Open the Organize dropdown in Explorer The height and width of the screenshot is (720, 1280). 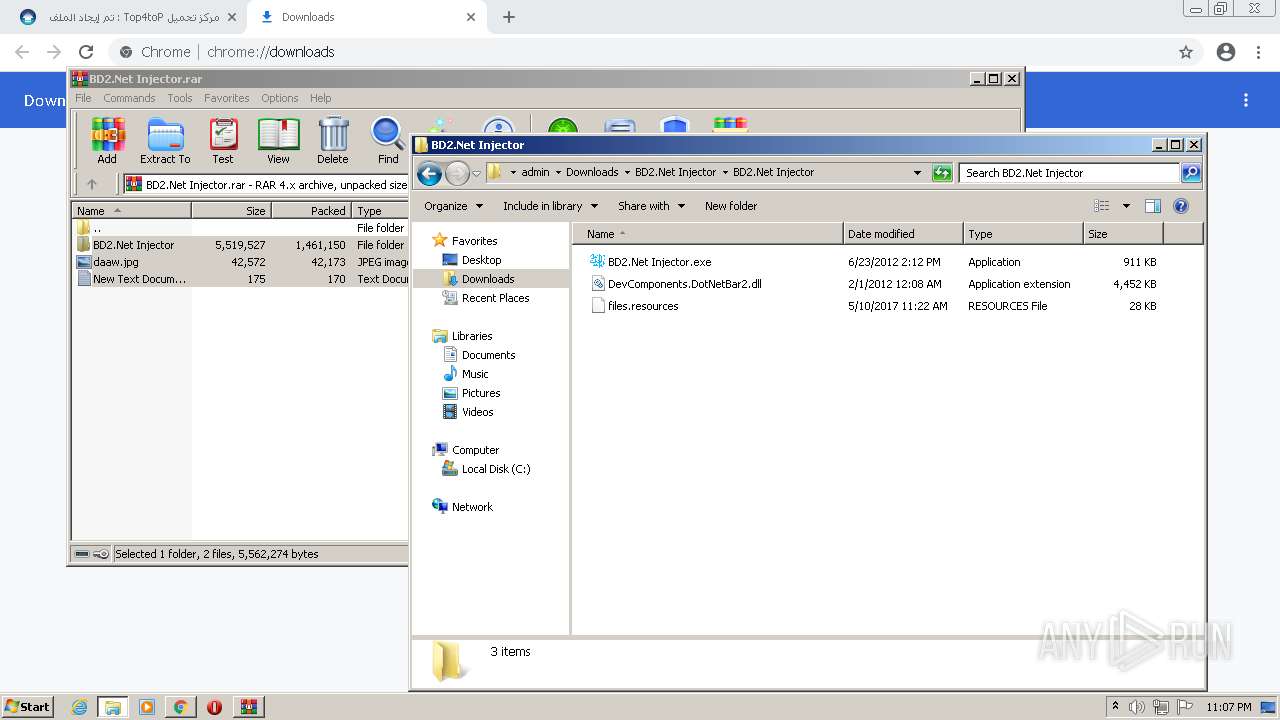tap(453, 206)
